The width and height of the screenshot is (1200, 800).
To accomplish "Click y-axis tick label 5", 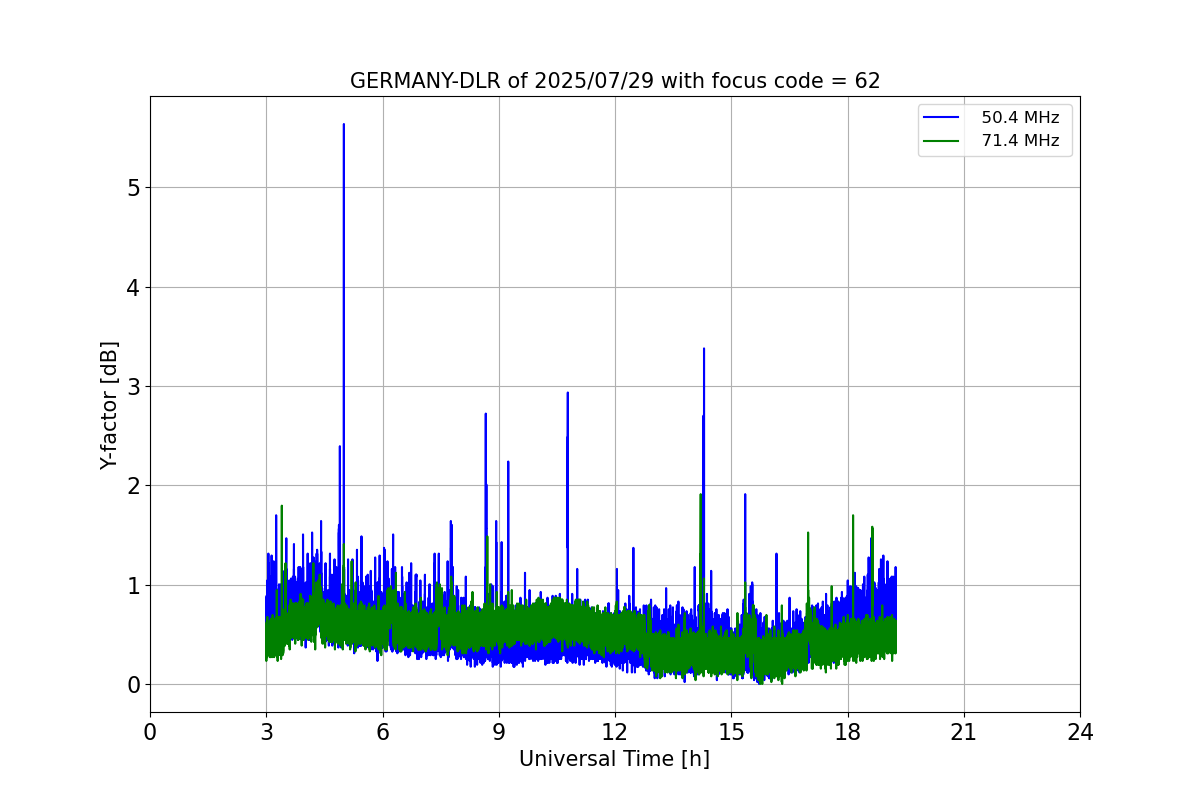I will pyautogui.click(x=133, y=188).
